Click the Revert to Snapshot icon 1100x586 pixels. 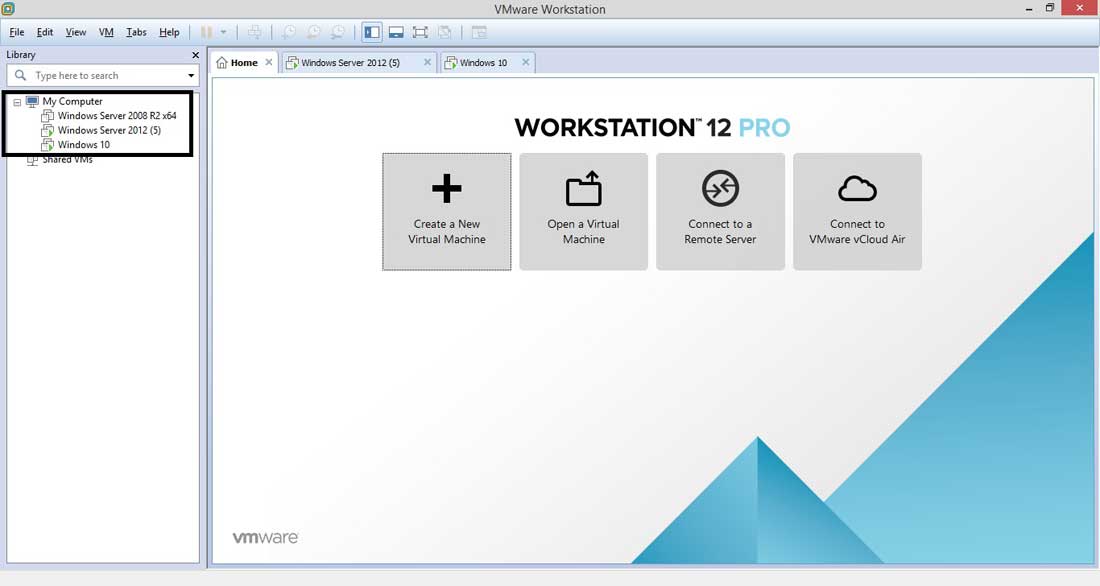[x=314, y=32]
